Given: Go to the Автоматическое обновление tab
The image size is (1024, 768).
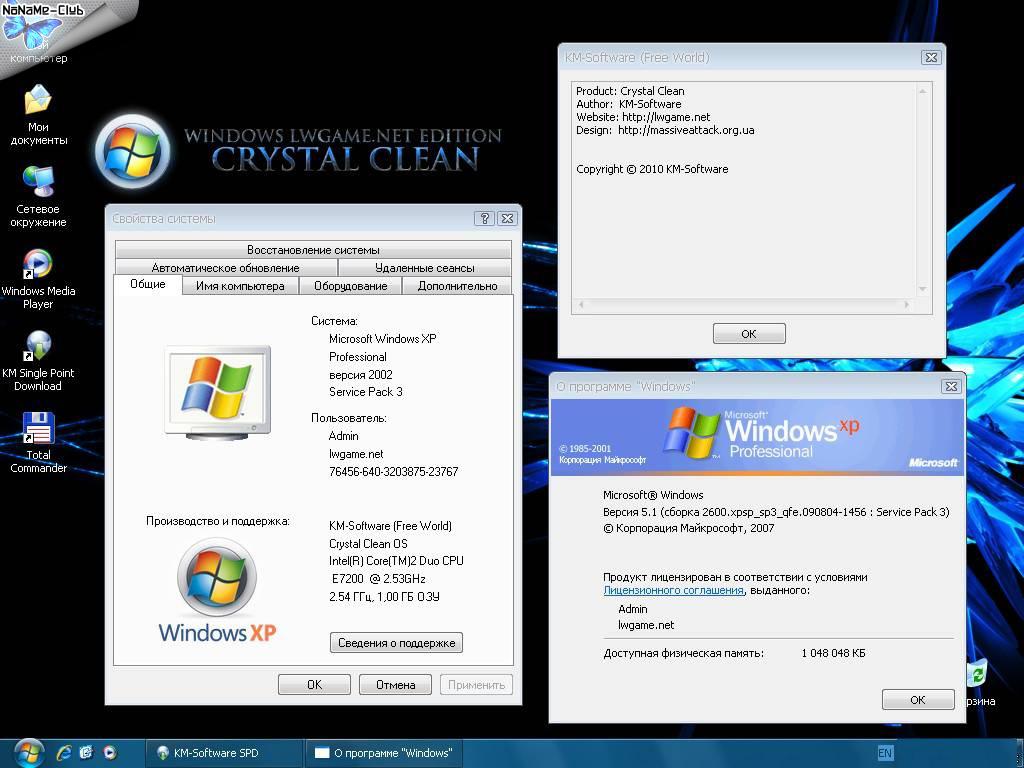Looking at the screenshot, I should coord(225,268).
